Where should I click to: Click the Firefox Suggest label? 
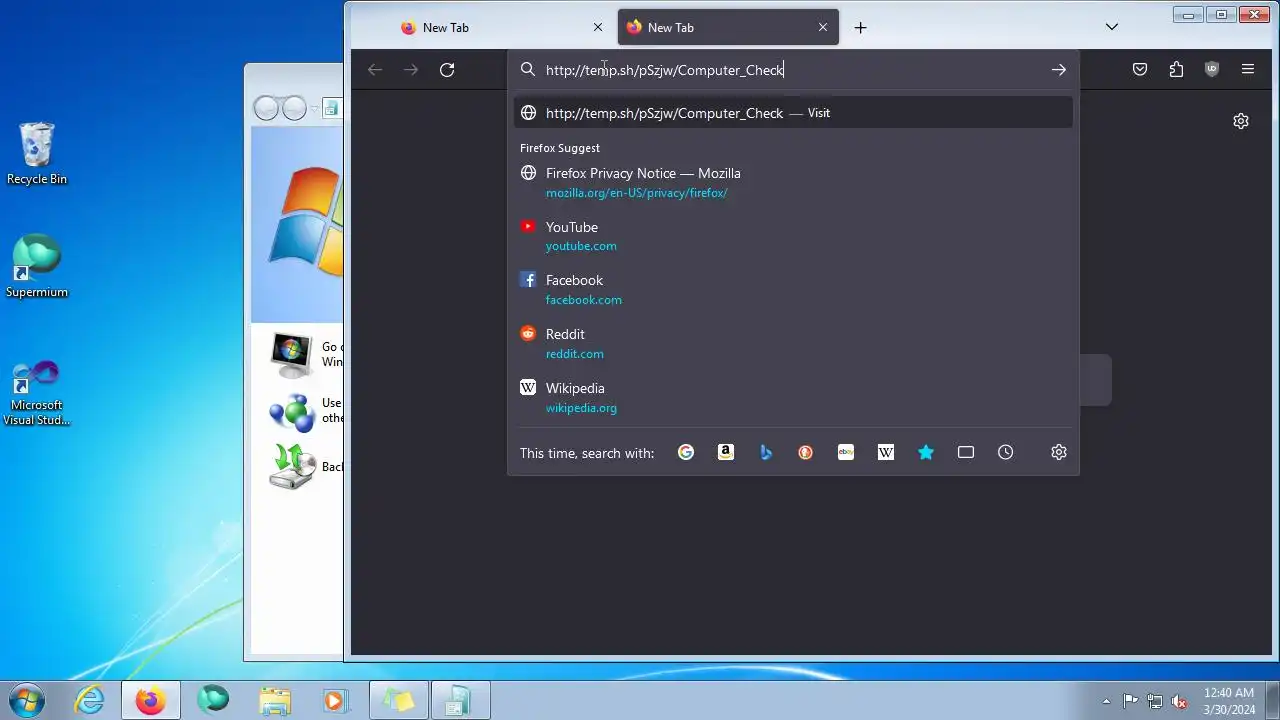(560, 148)
